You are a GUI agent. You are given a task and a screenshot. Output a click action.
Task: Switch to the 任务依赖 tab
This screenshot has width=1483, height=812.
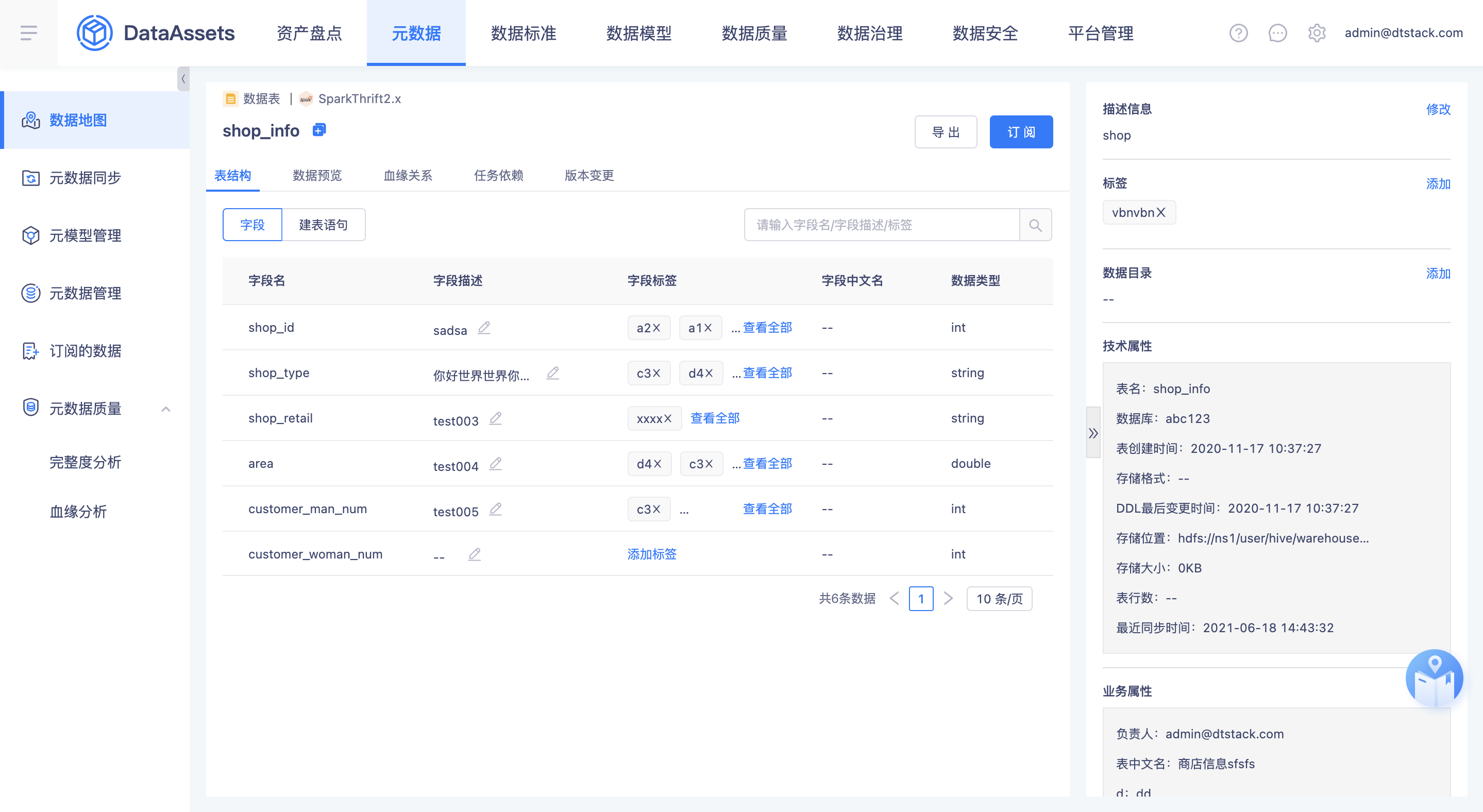[499, 176]
